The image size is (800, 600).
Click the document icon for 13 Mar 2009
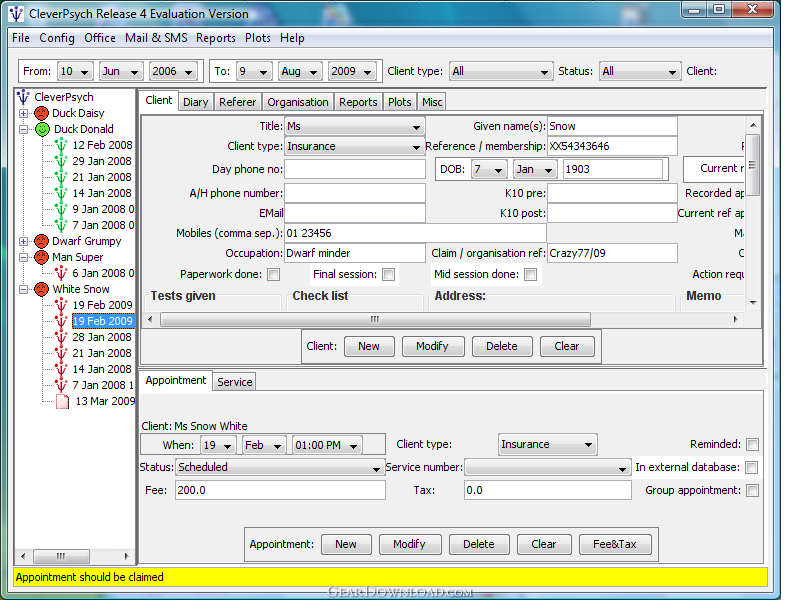[x=62, y=402]
